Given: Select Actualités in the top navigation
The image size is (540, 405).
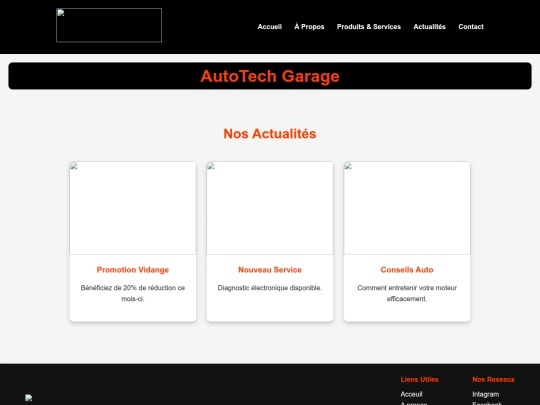Looking at the screenshot, I should pyautogui.click(x=429, y=27).
